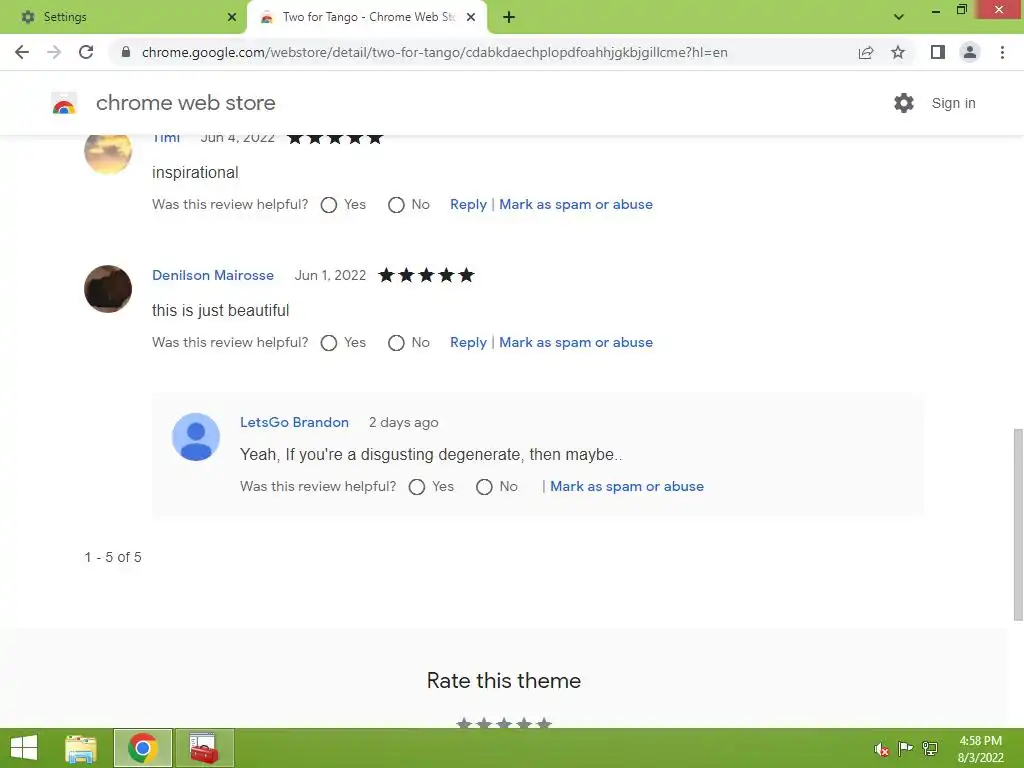Select No on LetsGo Brandon's reply
This screenshot has height=768, width=1024.
(484, 487)
